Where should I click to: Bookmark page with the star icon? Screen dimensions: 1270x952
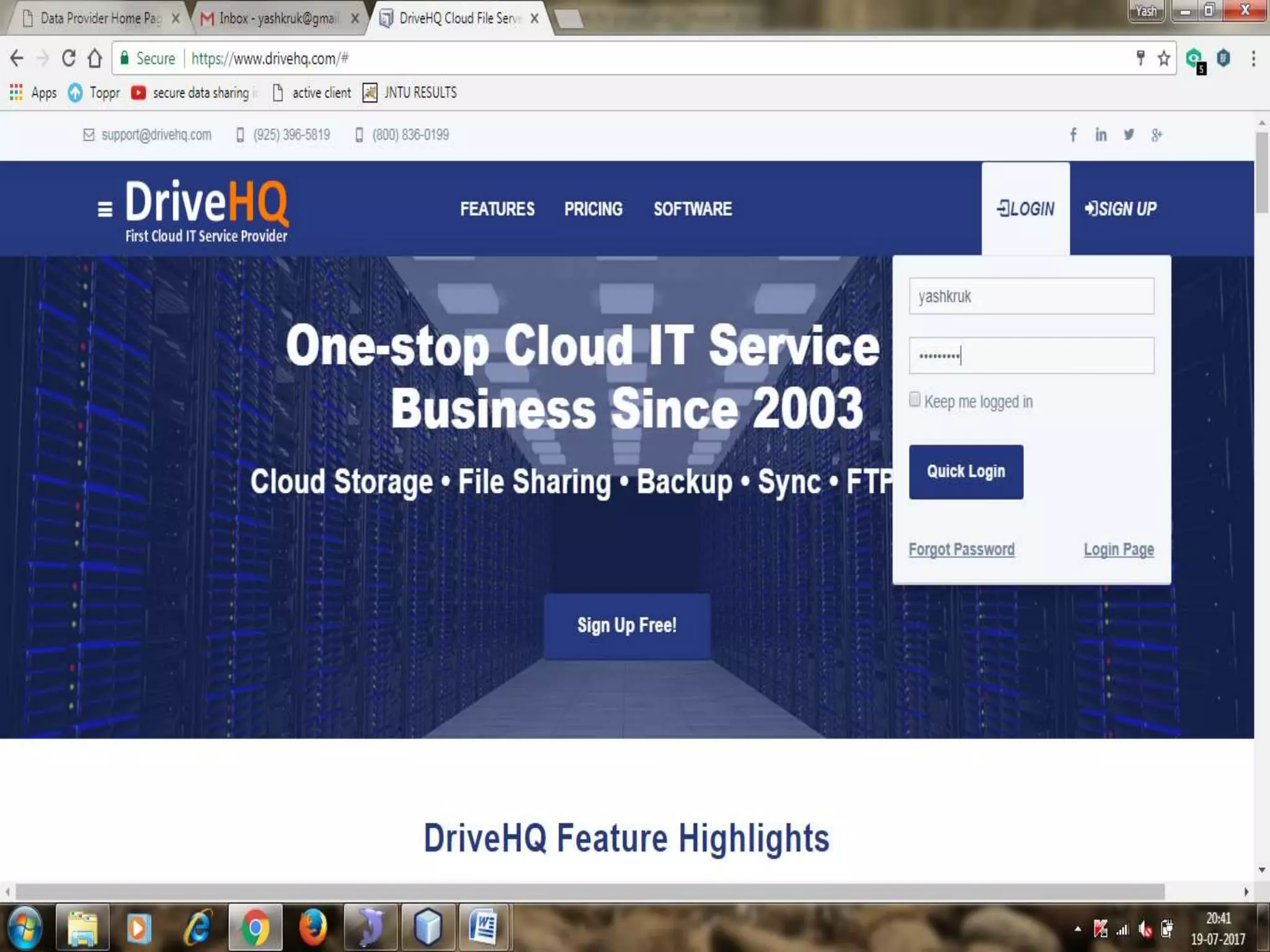(1163, 58)
